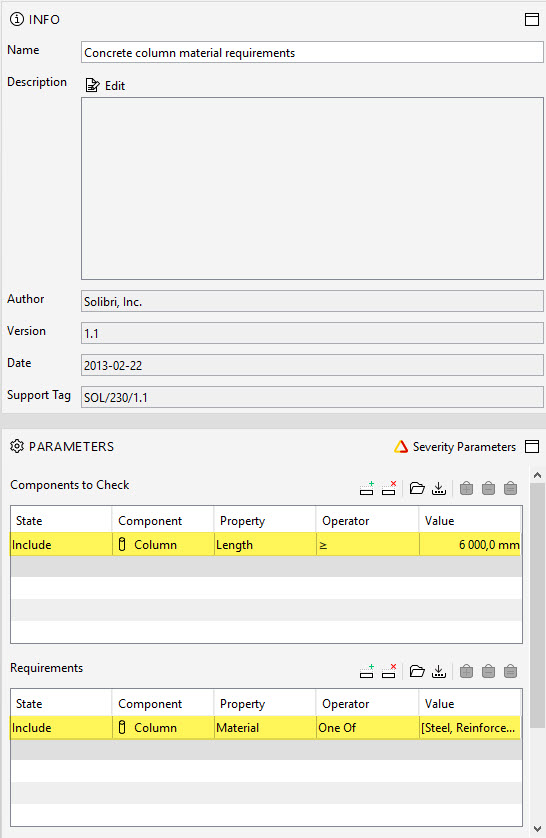Select Length property cell in Components table
Viewport: 546px width, 838px height.
(x=265, y=545)
